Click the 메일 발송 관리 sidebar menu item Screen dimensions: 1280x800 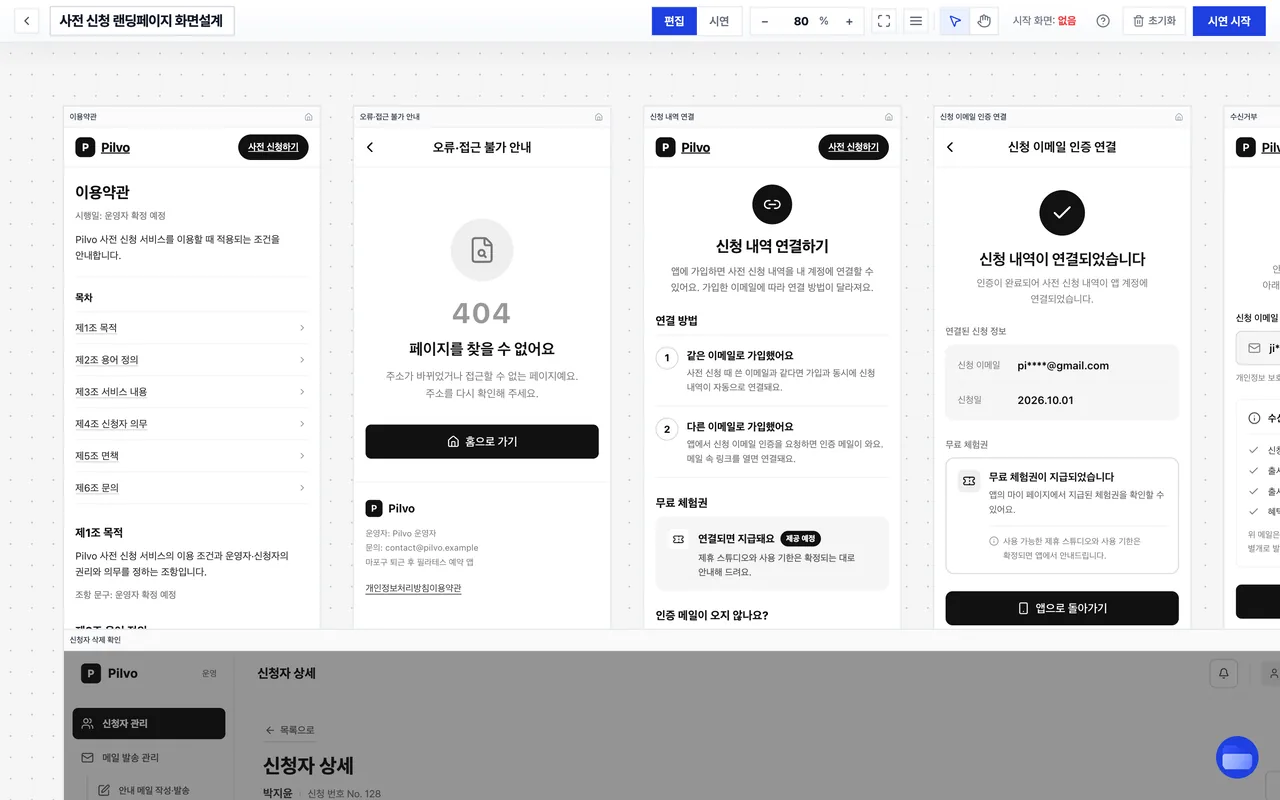click(149, 758)
